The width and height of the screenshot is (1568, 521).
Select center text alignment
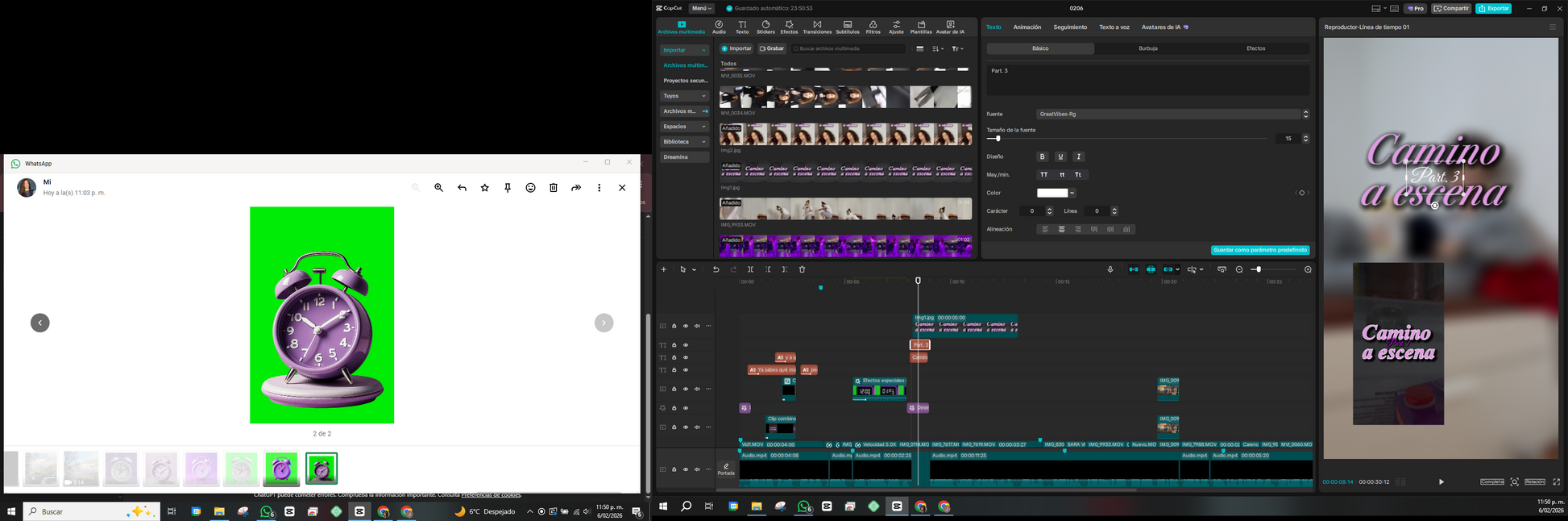[x=1061, y=229]
